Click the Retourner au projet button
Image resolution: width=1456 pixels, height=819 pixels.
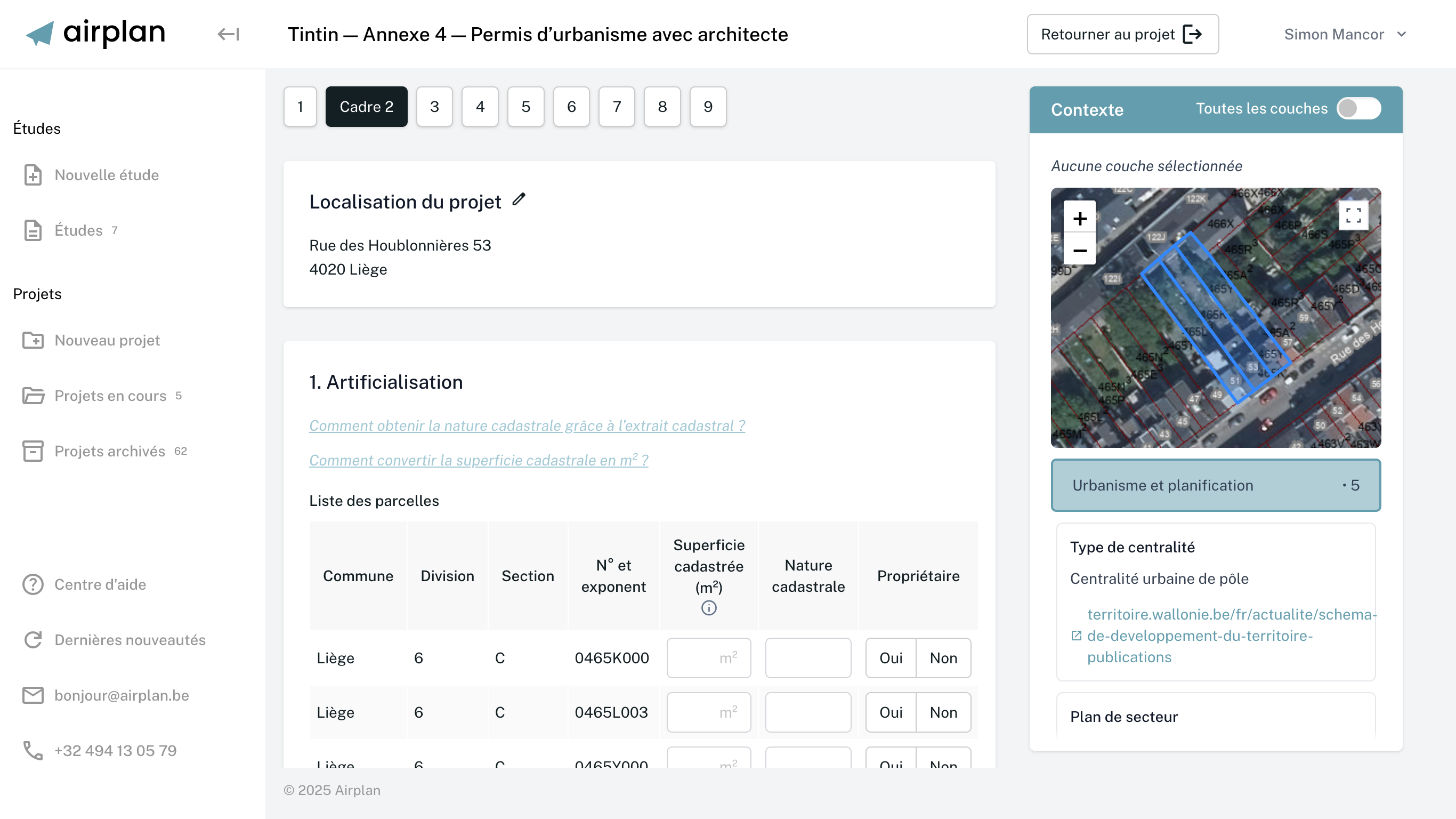(1122, 35)
